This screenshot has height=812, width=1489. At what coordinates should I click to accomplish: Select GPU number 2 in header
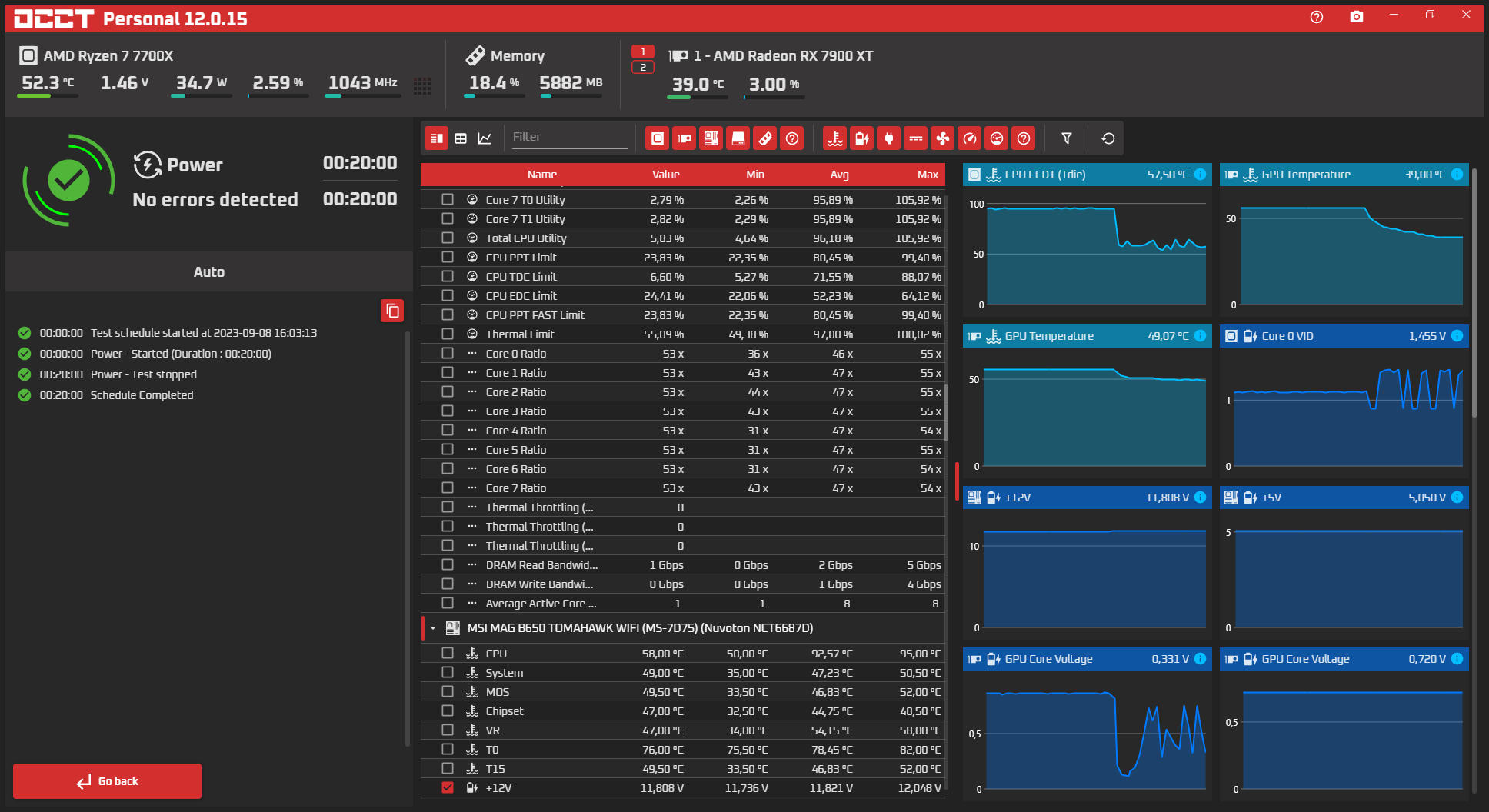coord(642,68)
